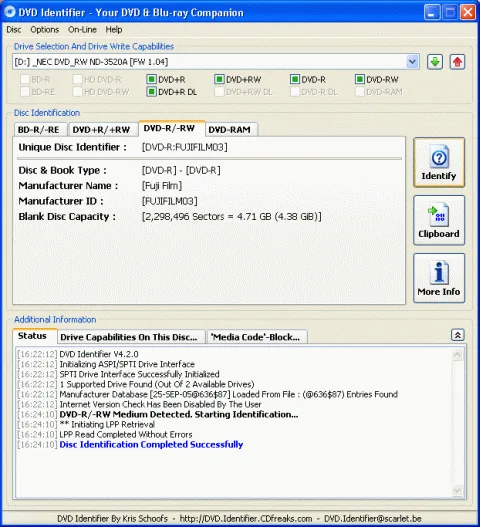
Task: Open the Help menu
Action: click(x=114, y=30)
